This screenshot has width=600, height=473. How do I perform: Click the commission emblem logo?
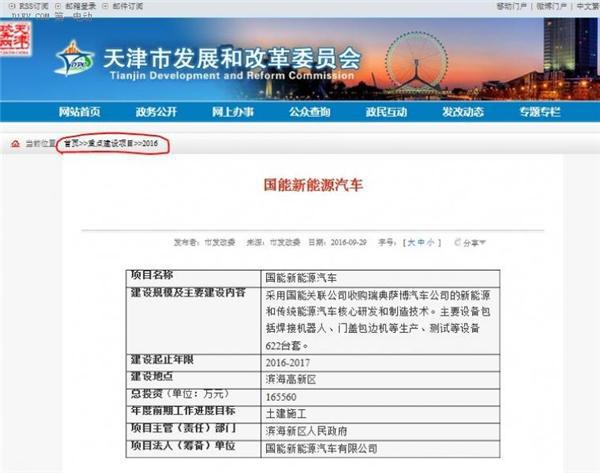74,58
